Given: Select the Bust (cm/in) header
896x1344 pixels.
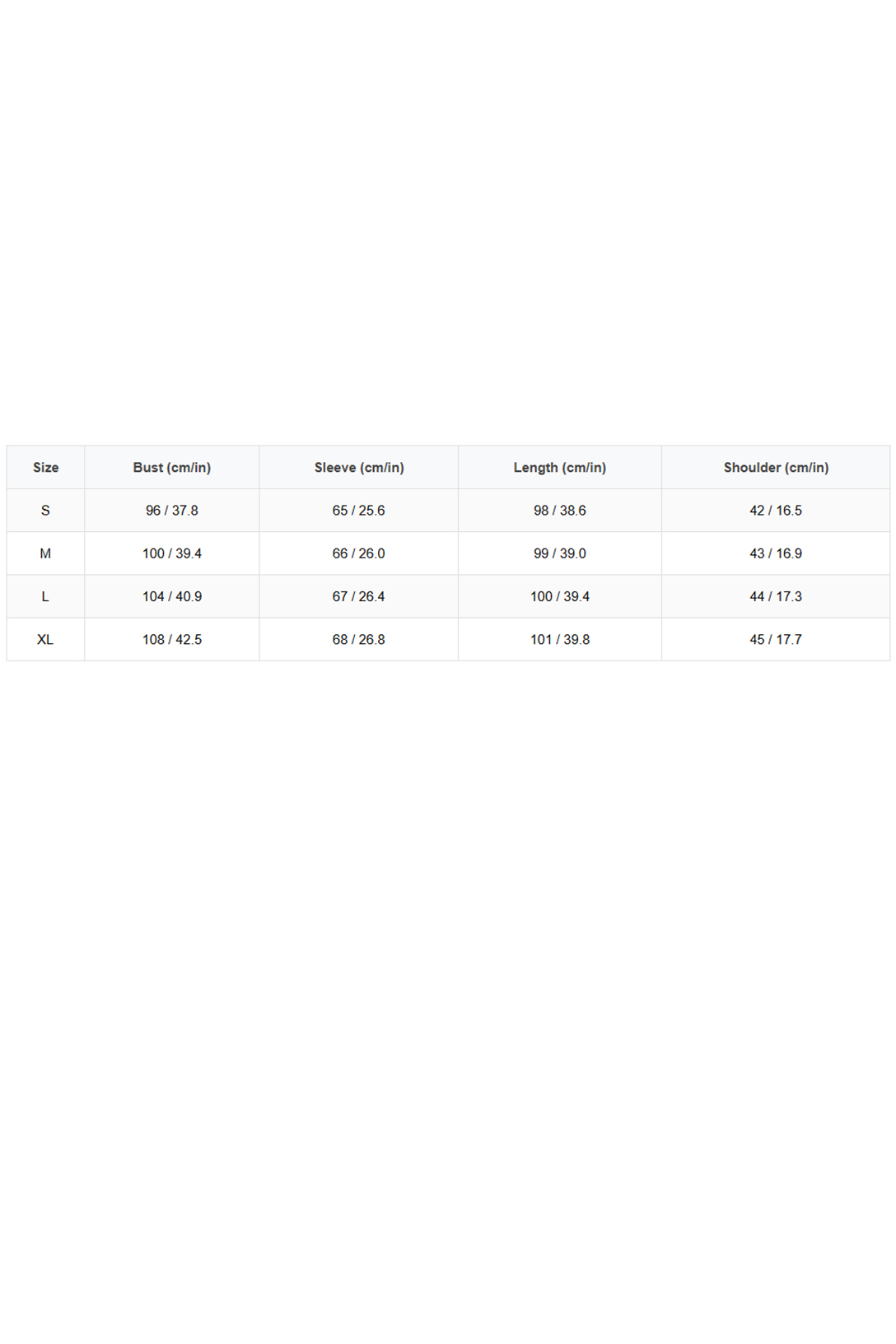Looking at the screenshot, I should point(172,467).
